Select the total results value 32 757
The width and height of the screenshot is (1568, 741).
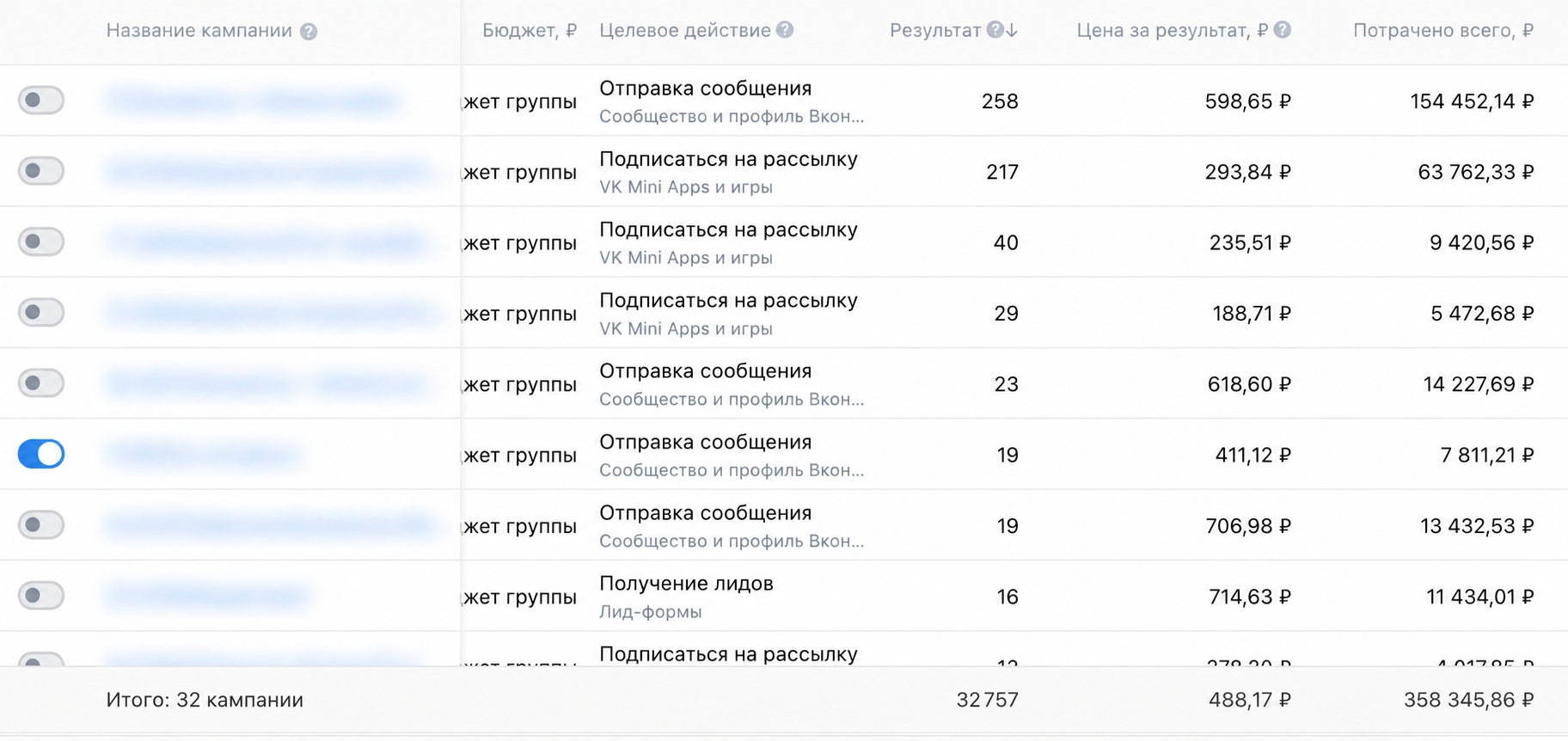988,700
